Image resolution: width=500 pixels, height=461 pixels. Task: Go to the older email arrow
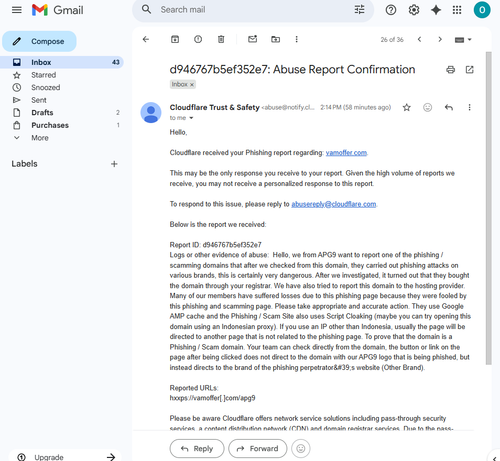click(x=440, y=39)
